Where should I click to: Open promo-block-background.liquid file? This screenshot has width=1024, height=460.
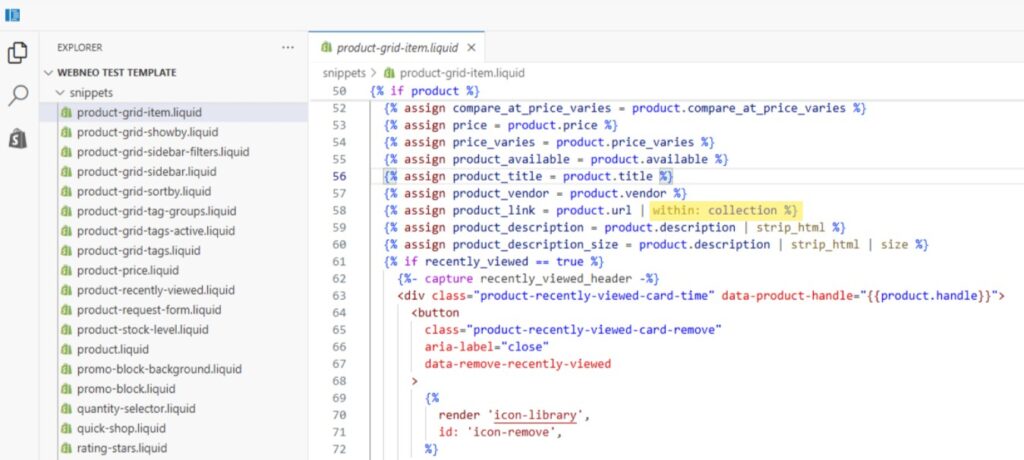coord(159,369)
